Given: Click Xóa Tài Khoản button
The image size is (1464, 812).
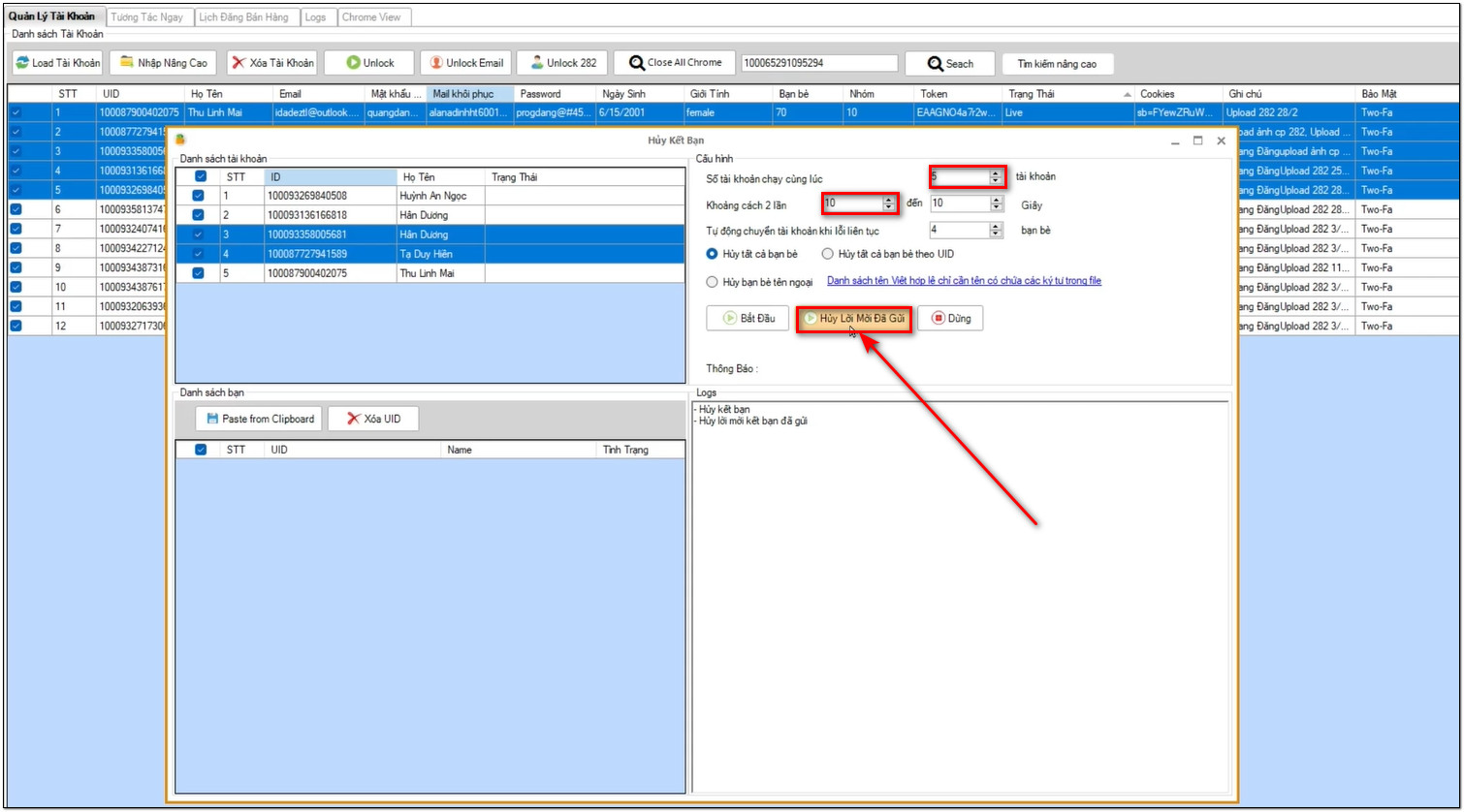Looking at the screenshot, I should point(272,63).
